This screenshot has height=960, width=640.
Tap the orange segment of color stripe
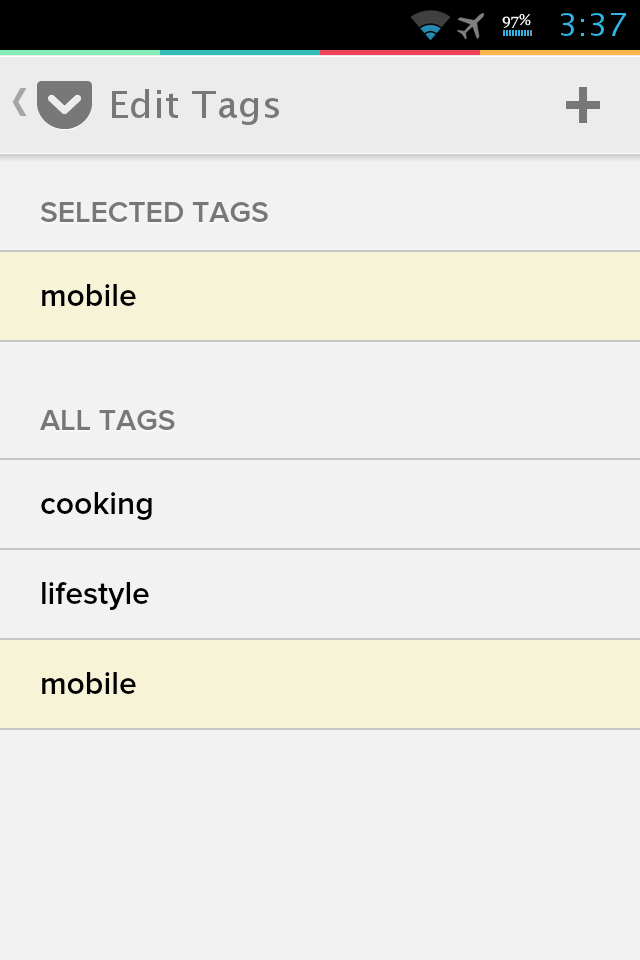560,53
